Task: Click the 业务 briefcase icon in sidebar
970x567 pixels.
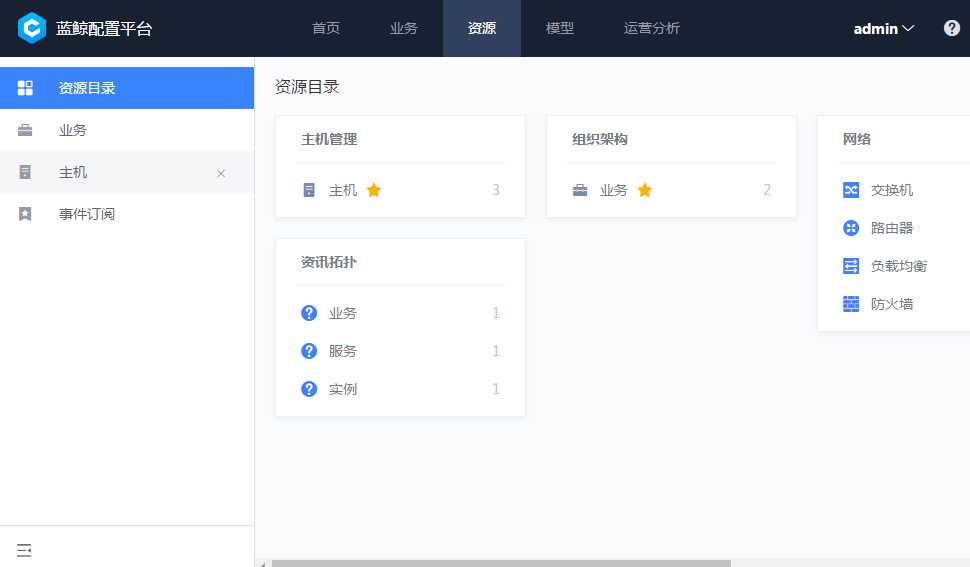Action: [x=25, y=130]
